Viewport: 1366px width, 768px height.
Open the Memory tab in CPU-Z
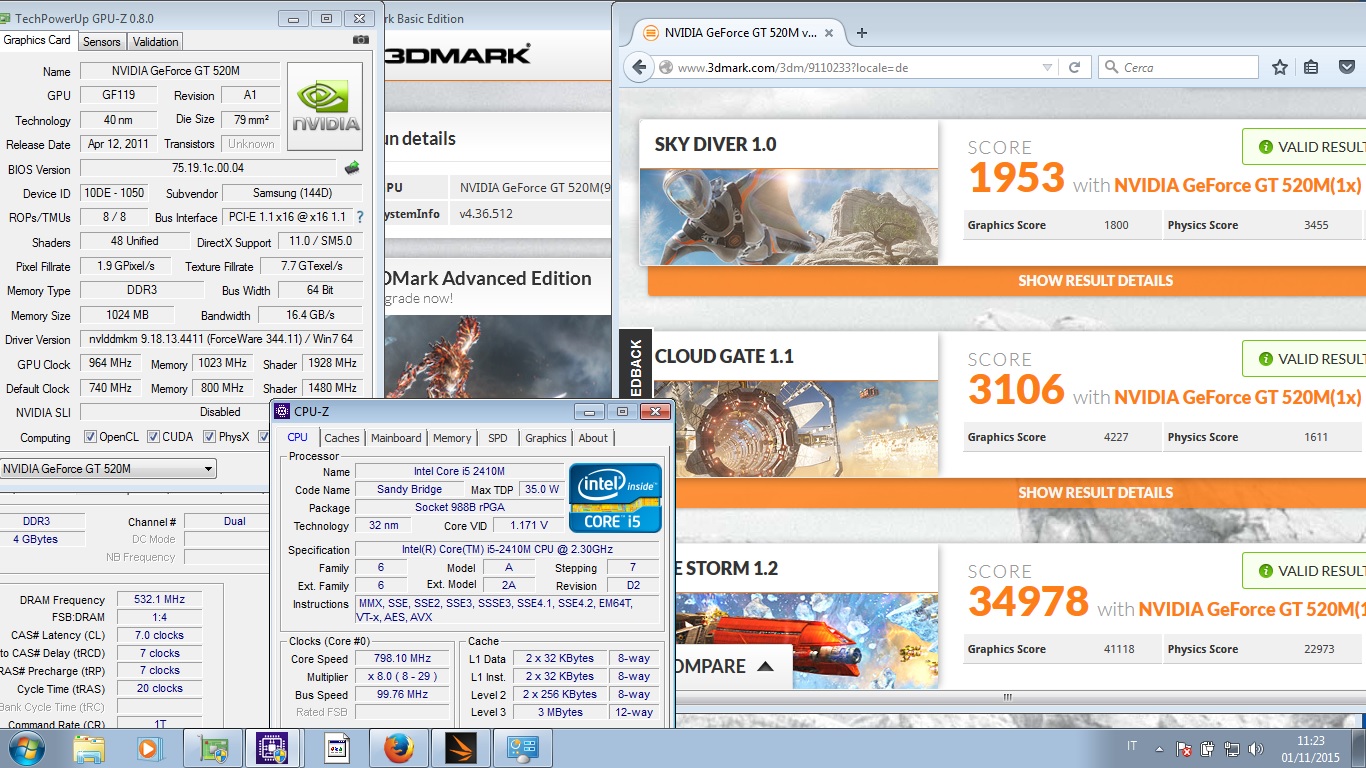click(452, 438)
